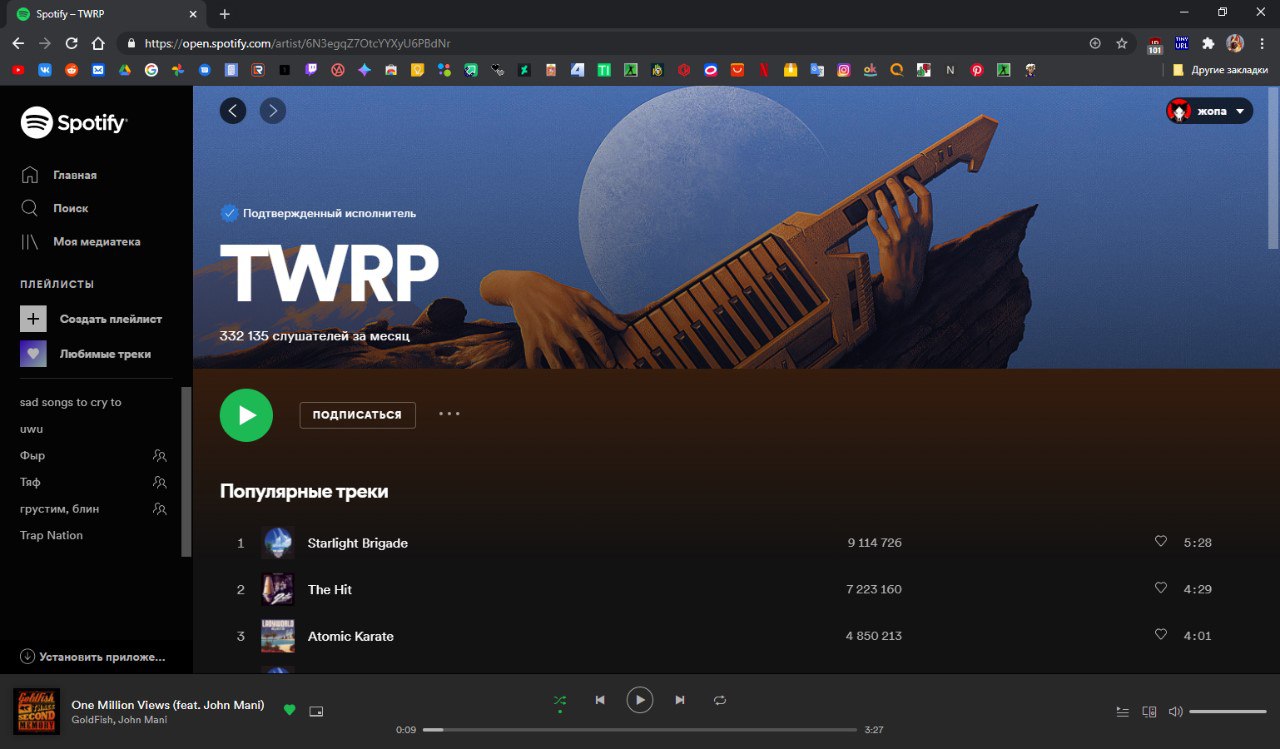
Task: Click One Million Views song title in player
Action: pos(168,704)
